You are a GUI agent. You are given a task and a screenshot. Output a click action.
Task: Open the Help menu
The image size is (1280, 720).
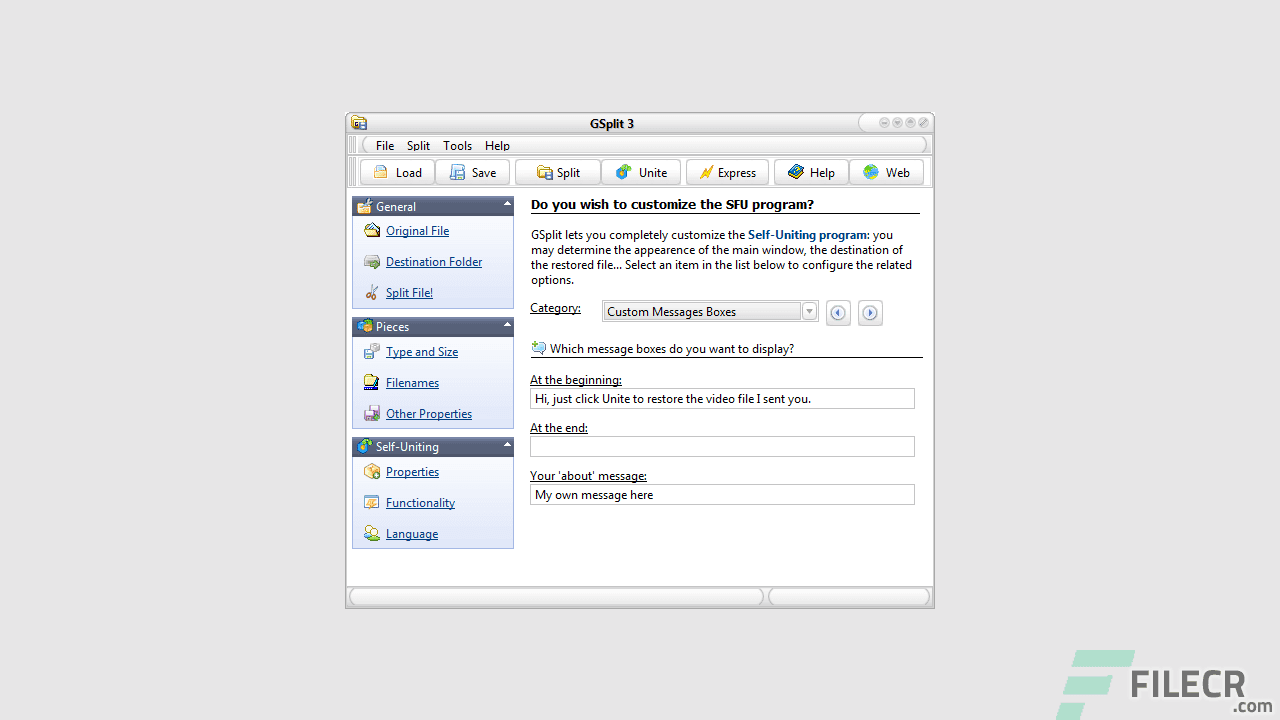pyautogui.click(x=497, y=145)
